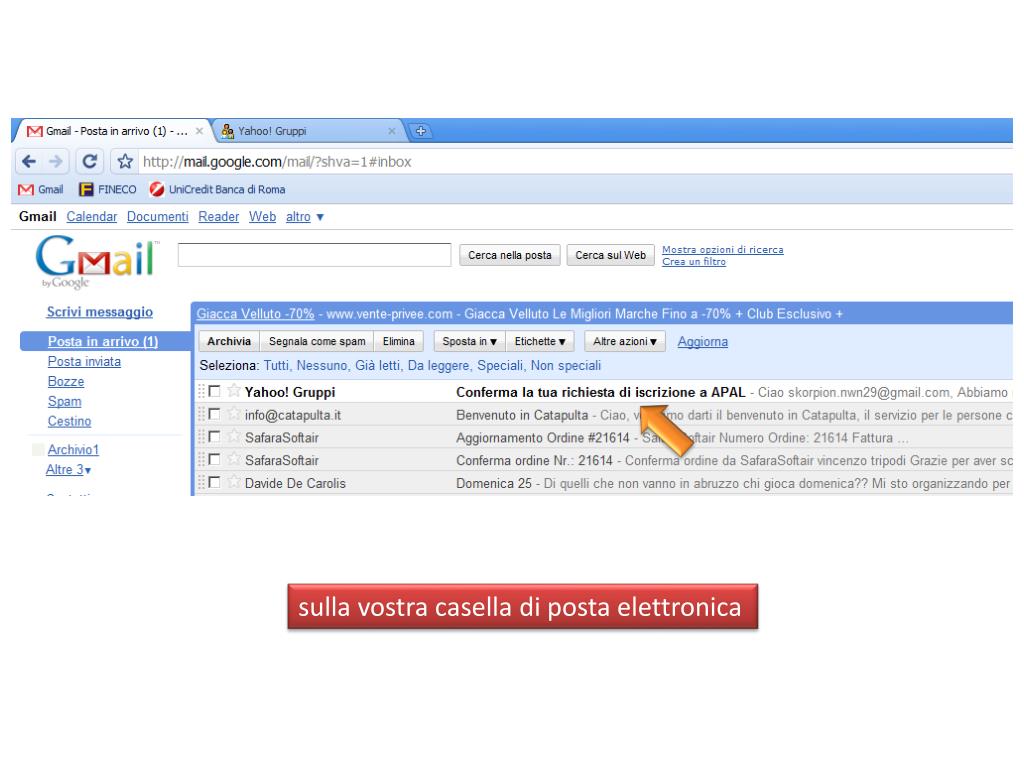
Task: Click the browser Back arrow
Action: (29, 161)
